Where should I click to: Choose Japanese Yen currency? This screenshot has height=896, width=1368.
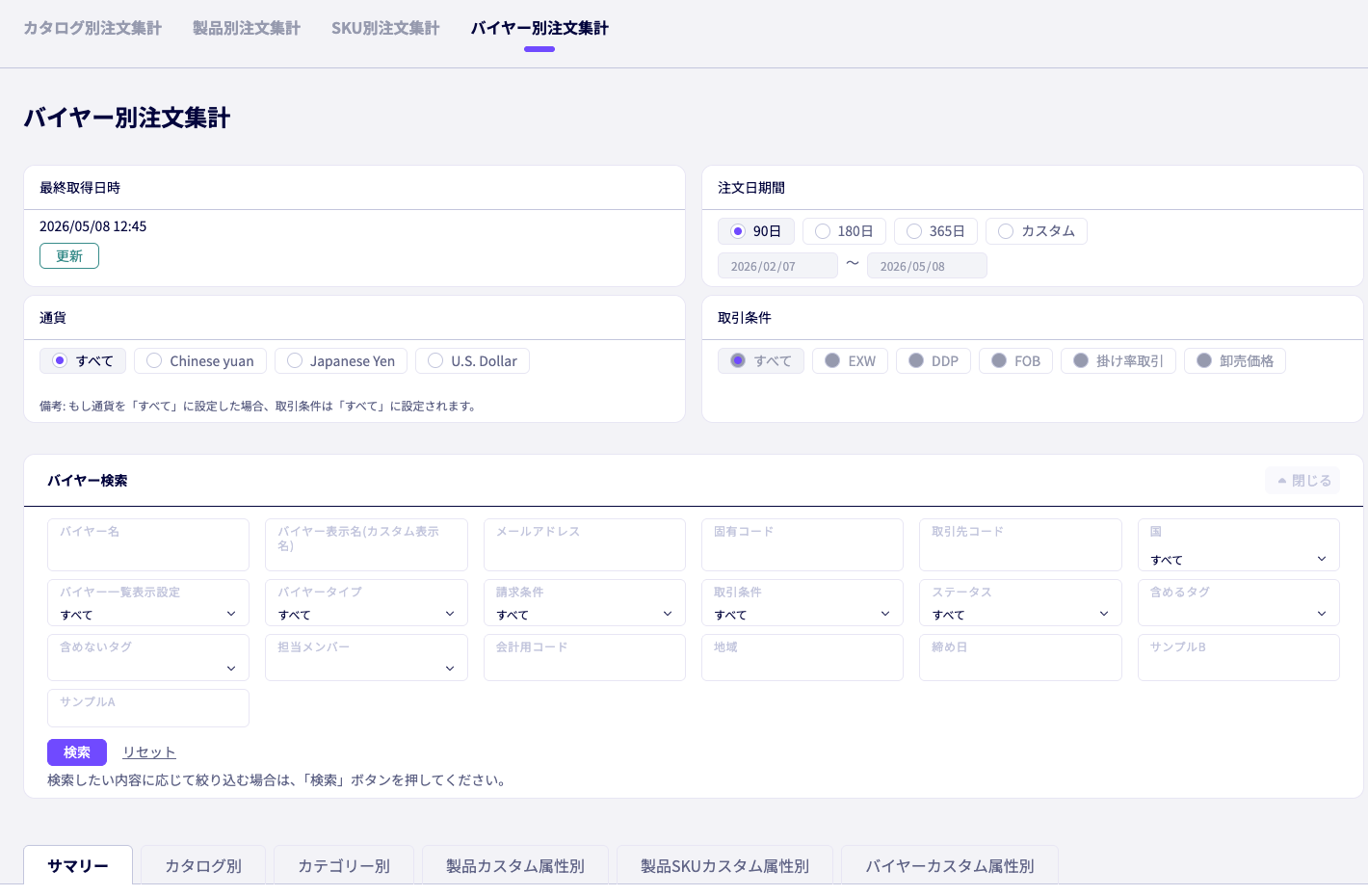(x=341, y=361)
